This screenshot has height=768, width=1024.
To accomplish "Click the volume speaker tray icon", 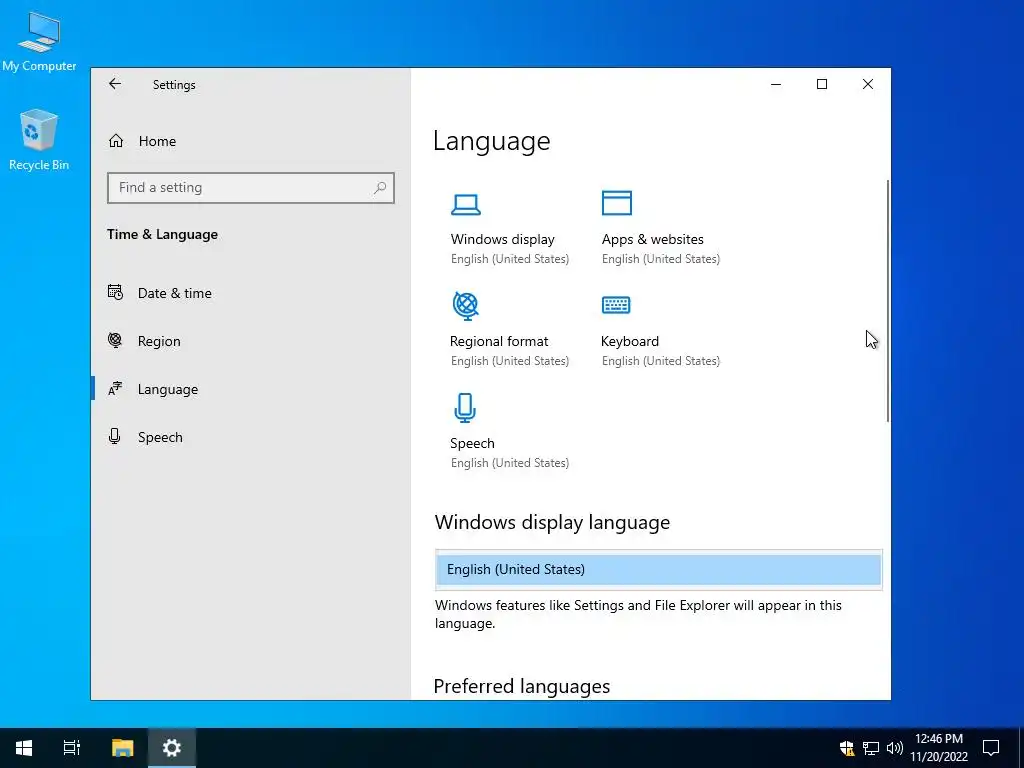I will 895,748.
